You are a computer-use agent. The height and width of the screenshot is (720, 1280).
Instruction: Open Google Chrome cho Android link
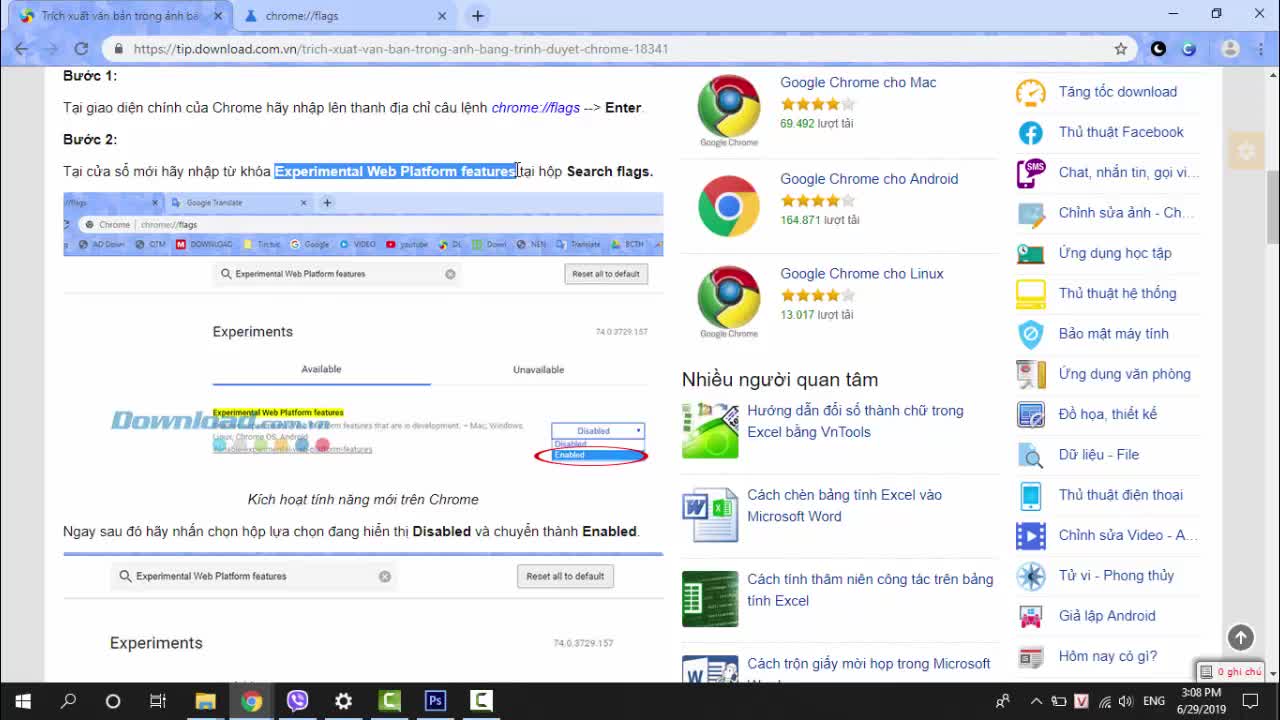tap(869, 178)
